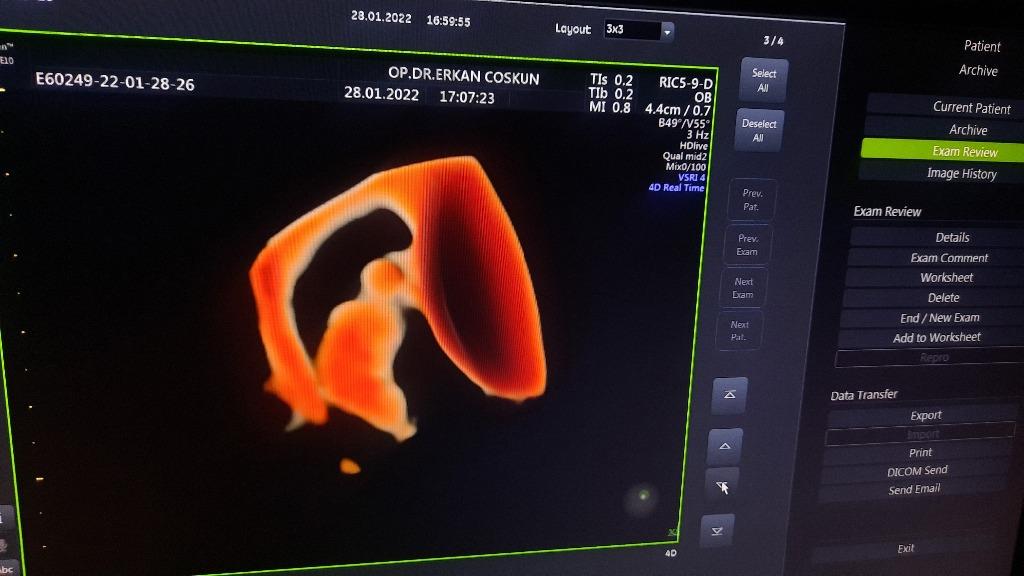Click the 'abc' annotation icon at left edge
Image resolution: width=1024 pixels, height=576 pixels.
pyautogui.click(x=8, y=567)
